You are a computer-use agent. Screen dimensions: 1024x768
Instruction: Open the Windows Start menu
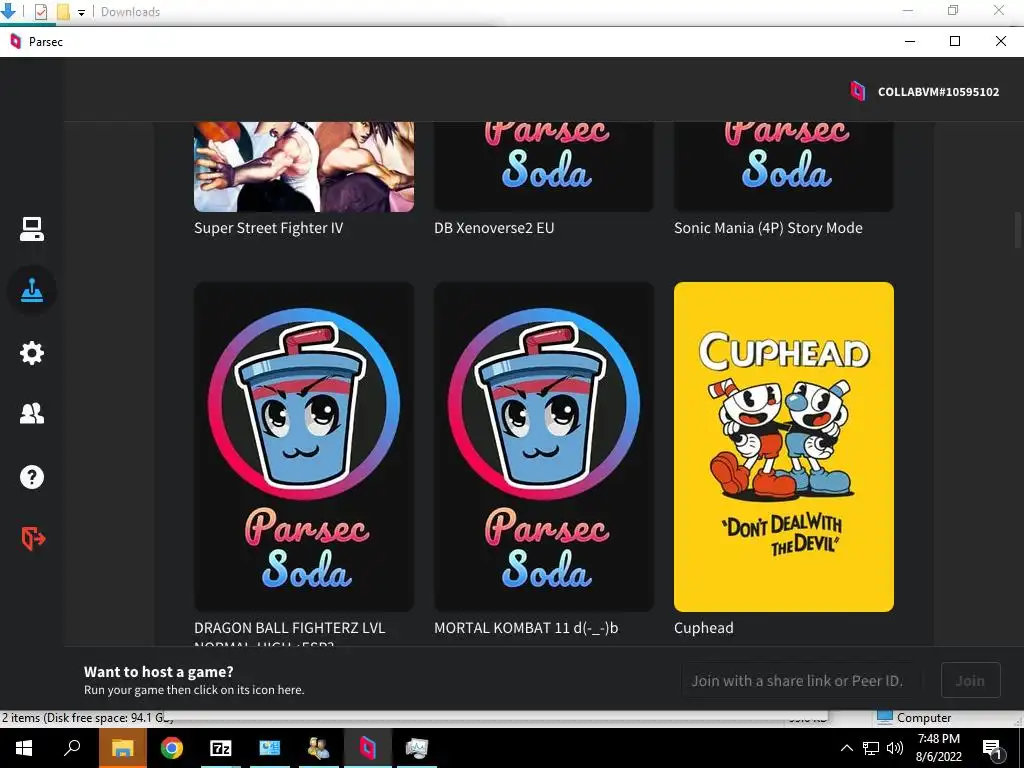24,748
